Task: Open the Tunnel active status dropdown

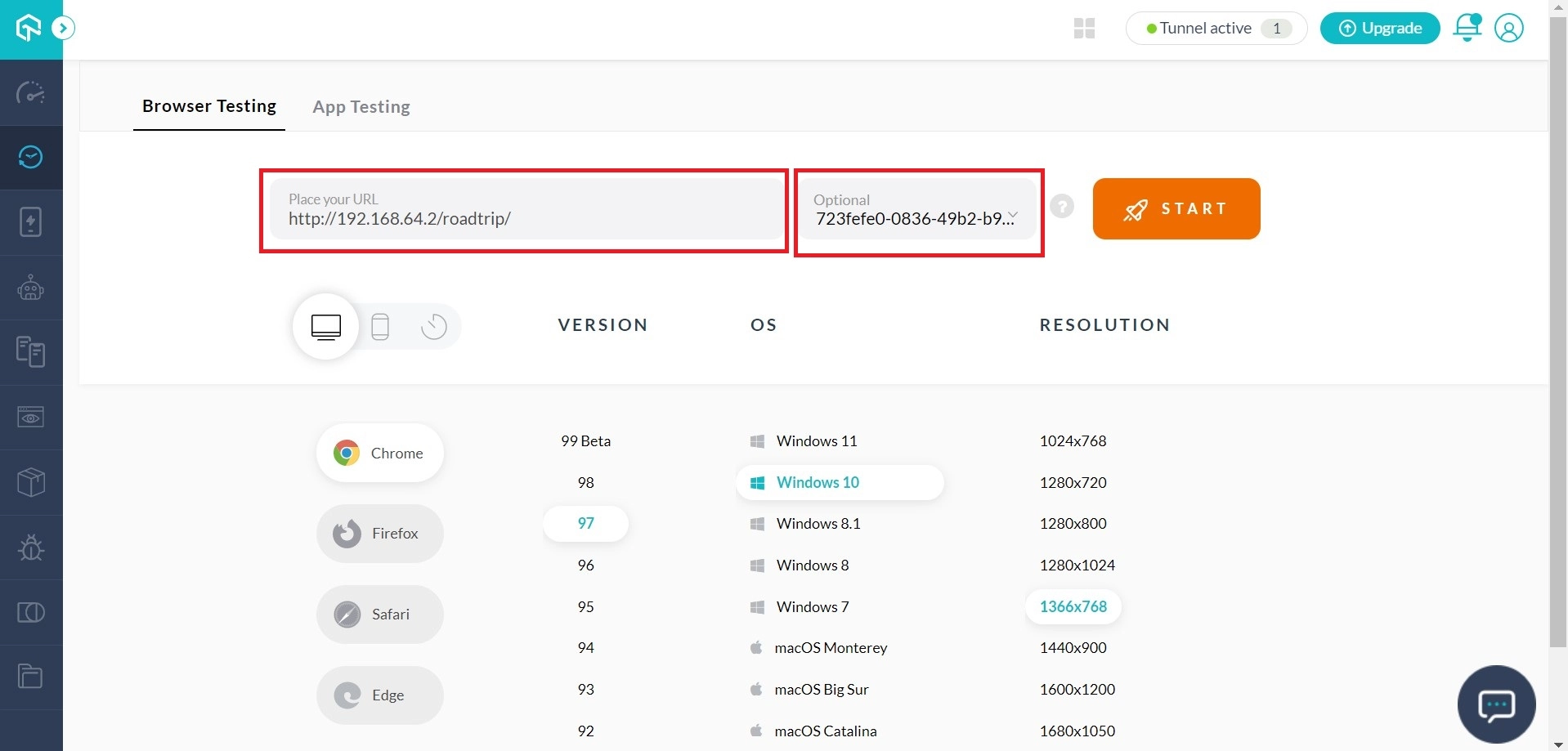Action: (x=1216, y=29)
